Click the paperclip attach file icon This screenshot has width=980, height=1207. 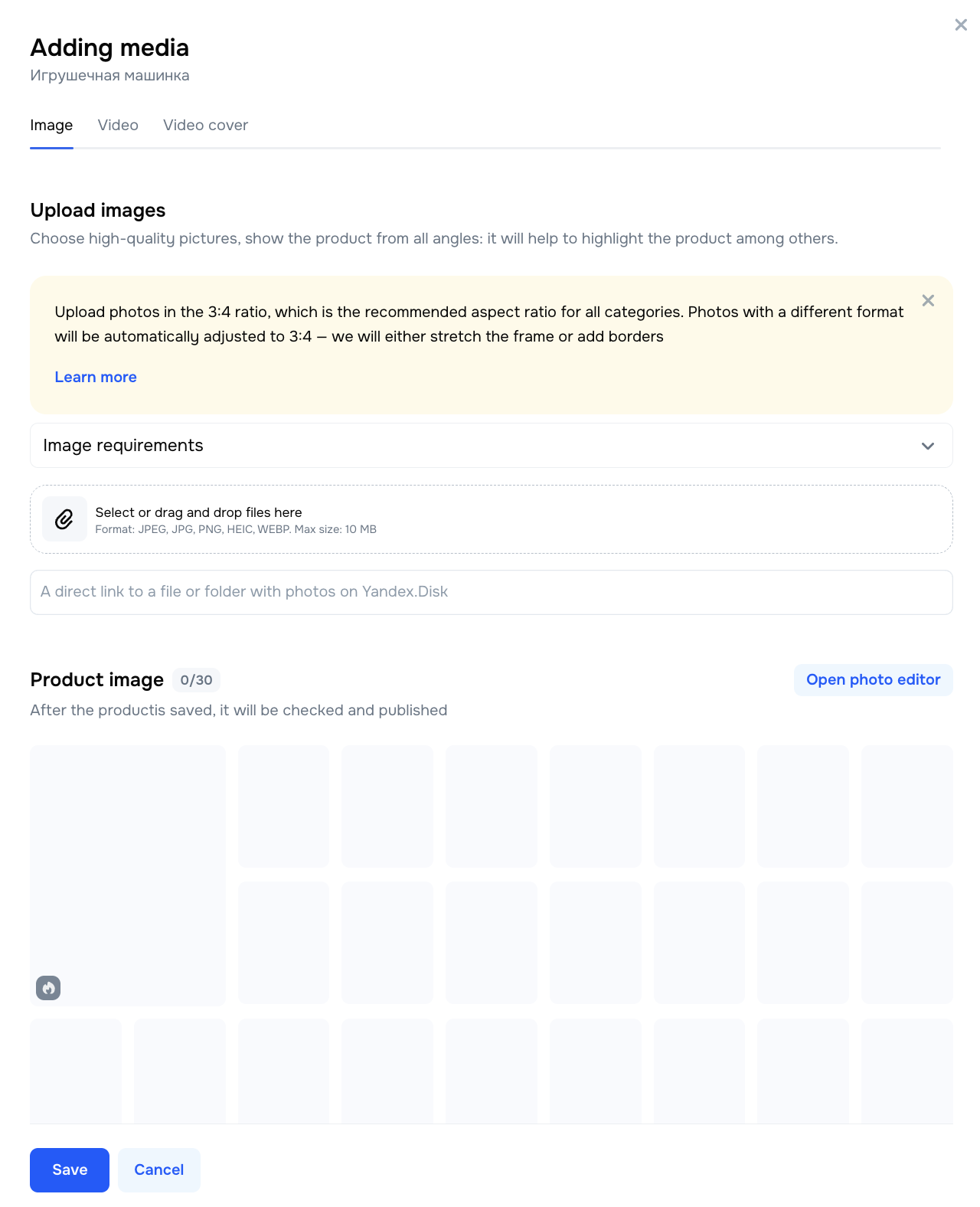(x=64, y=519)
